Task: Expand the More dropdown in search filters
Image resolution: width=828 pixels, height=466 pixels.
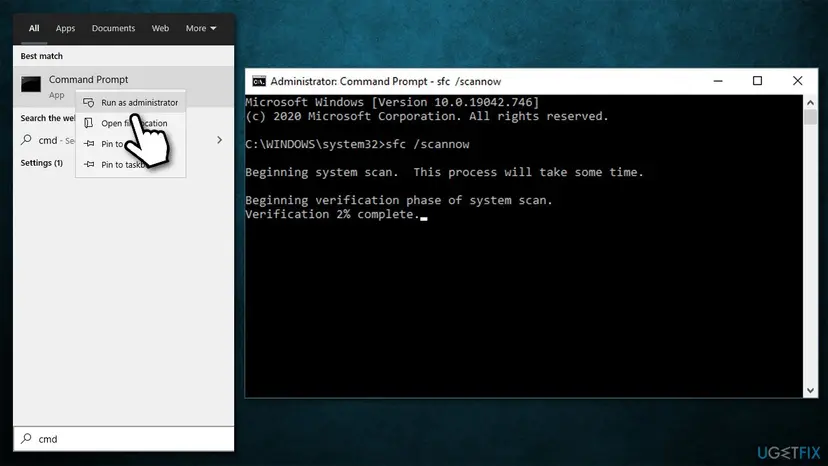Action: (201, 29)
